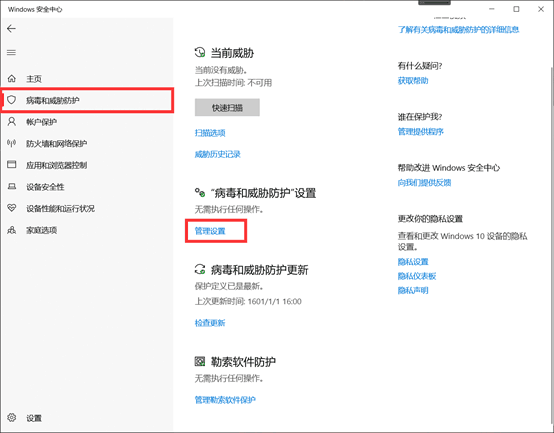This screenshot has width=554, height=433.
Task: Open 防火墙和网络保护 section
Action: click(57, 144)
